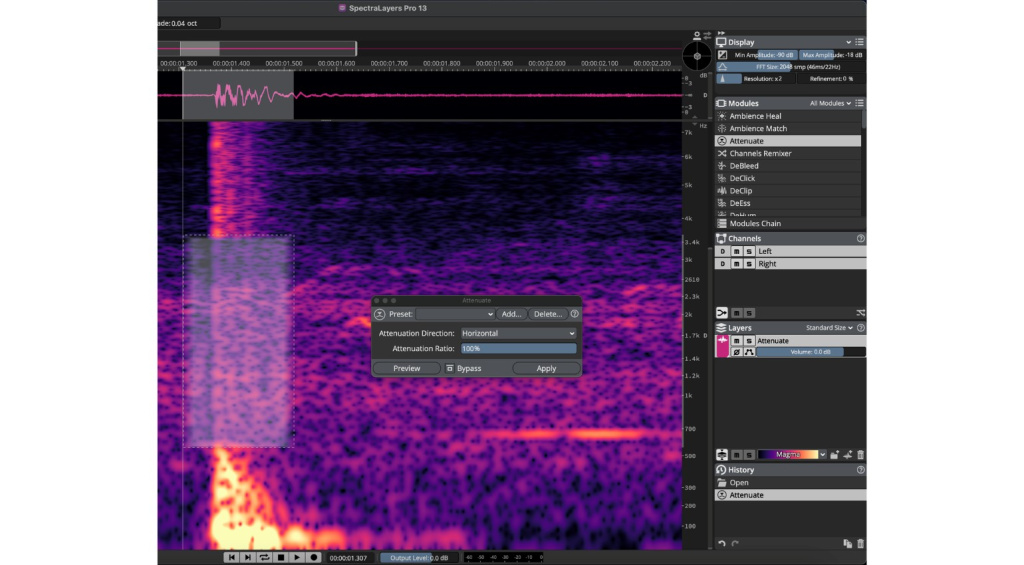The image size is (1024, 565).
Task: Select the DeClick module
Action: tap(788, 178)
